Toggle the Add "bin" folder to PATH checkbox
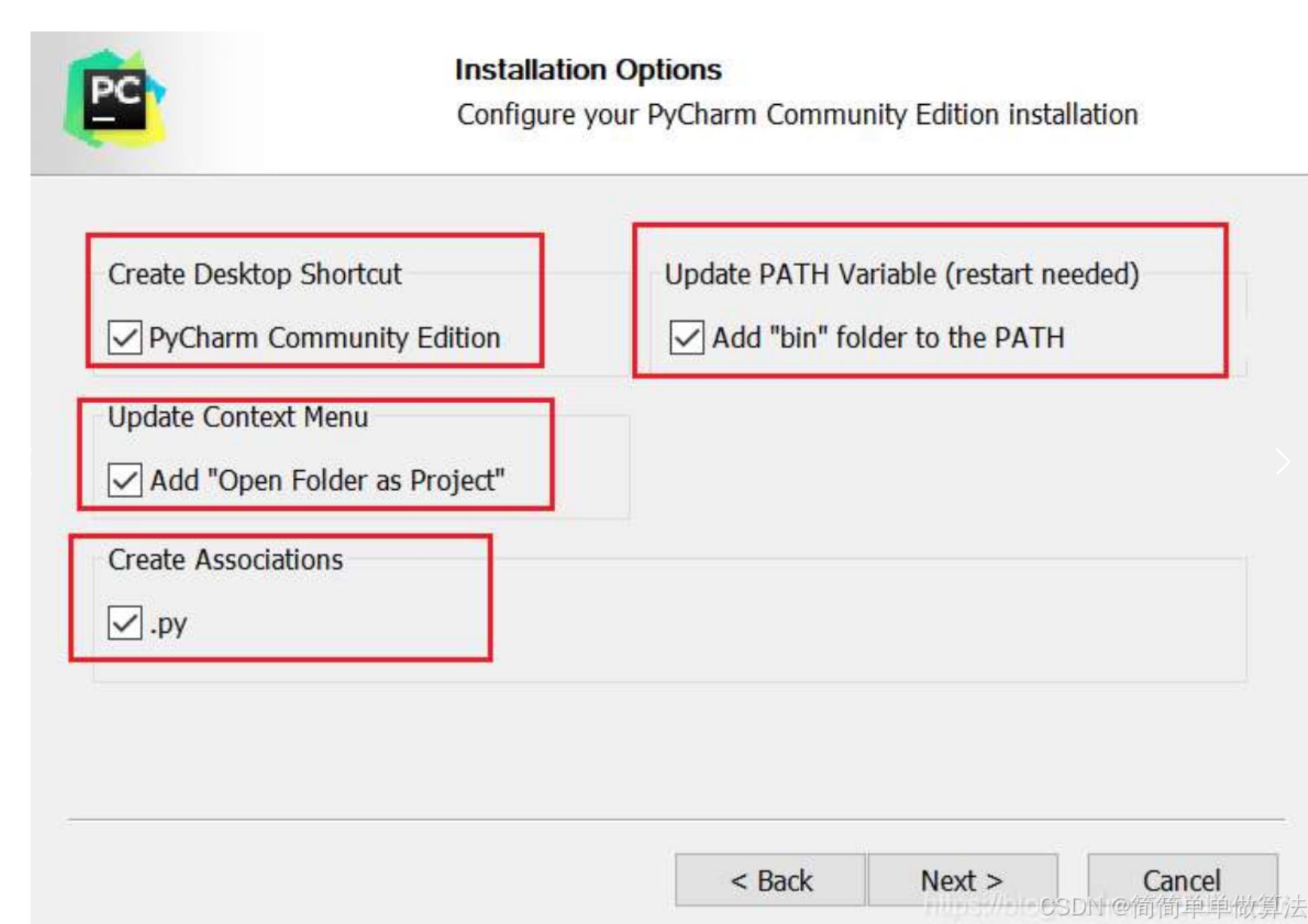The width and height of the screenshot is (1308, 924). [686, 337]
